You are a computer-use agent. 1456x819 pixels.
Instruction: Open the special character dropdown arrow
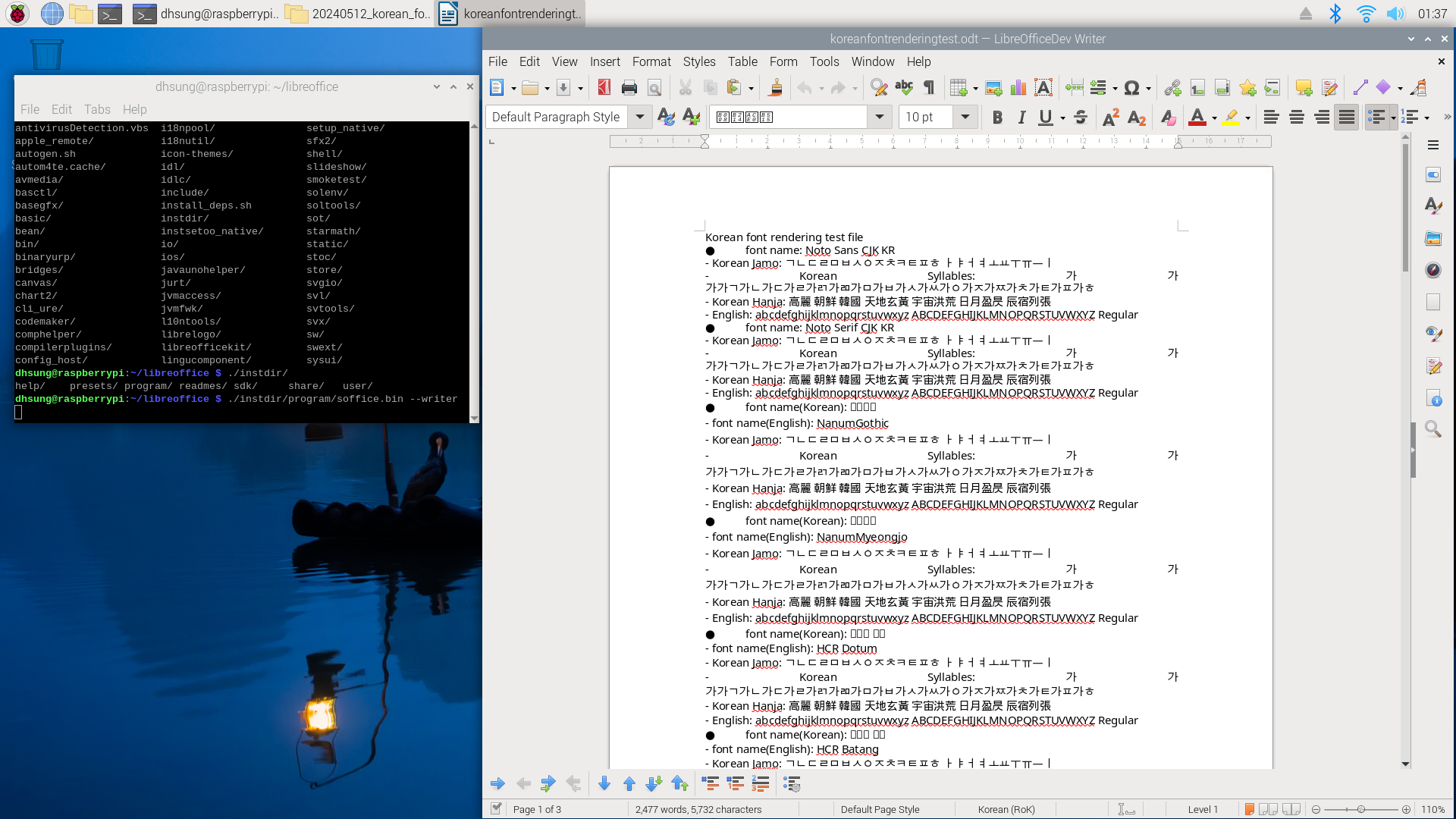tap(1148, 89)
